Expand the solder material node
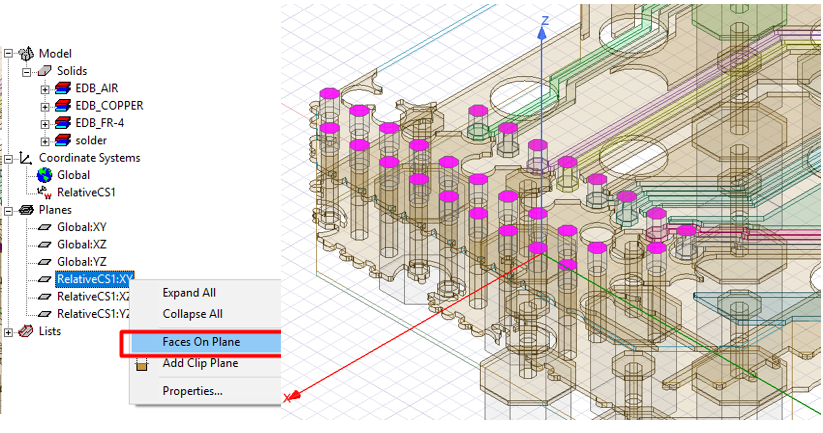This screenshot has height=433, width=823. [x=45, y=141]
